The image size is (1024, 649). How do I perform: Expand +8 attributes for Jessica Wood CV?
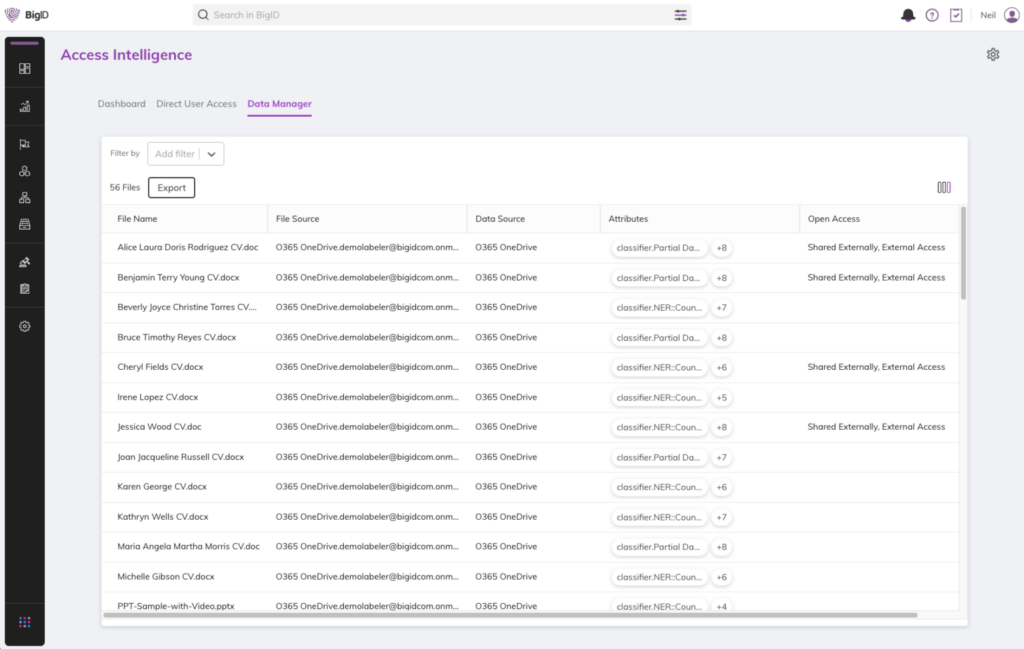(722, 428)
